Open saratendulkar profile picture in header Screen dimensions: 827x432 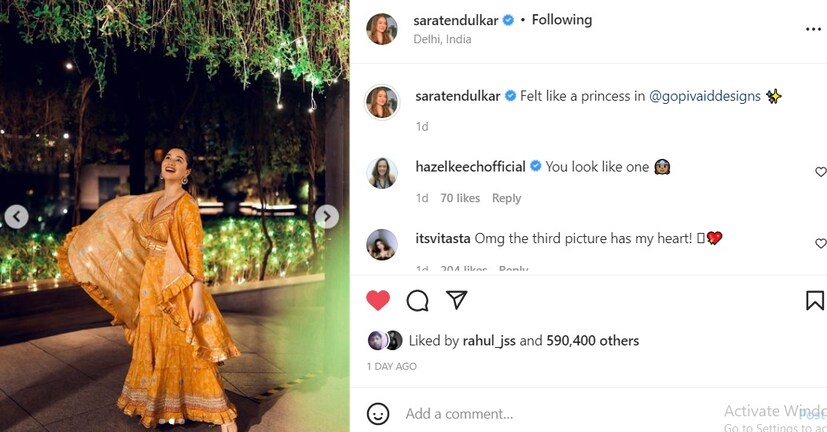(x=382, y=29)
